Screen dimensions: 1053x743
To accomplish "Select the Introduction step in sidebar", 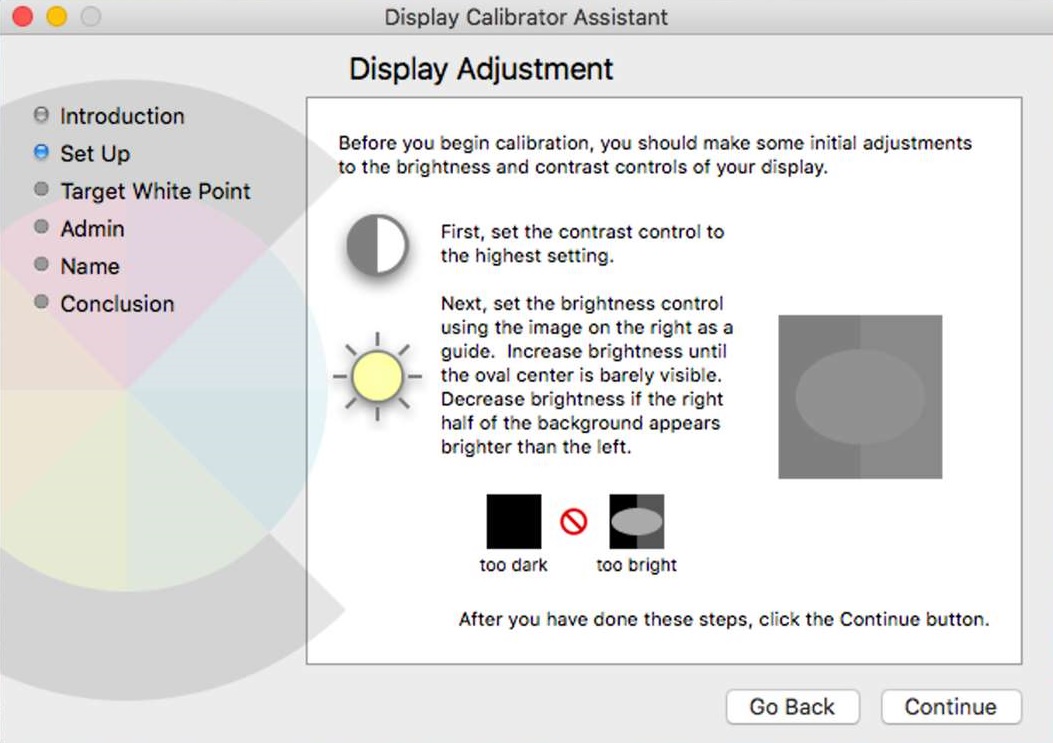I will (x=122, y=116).
